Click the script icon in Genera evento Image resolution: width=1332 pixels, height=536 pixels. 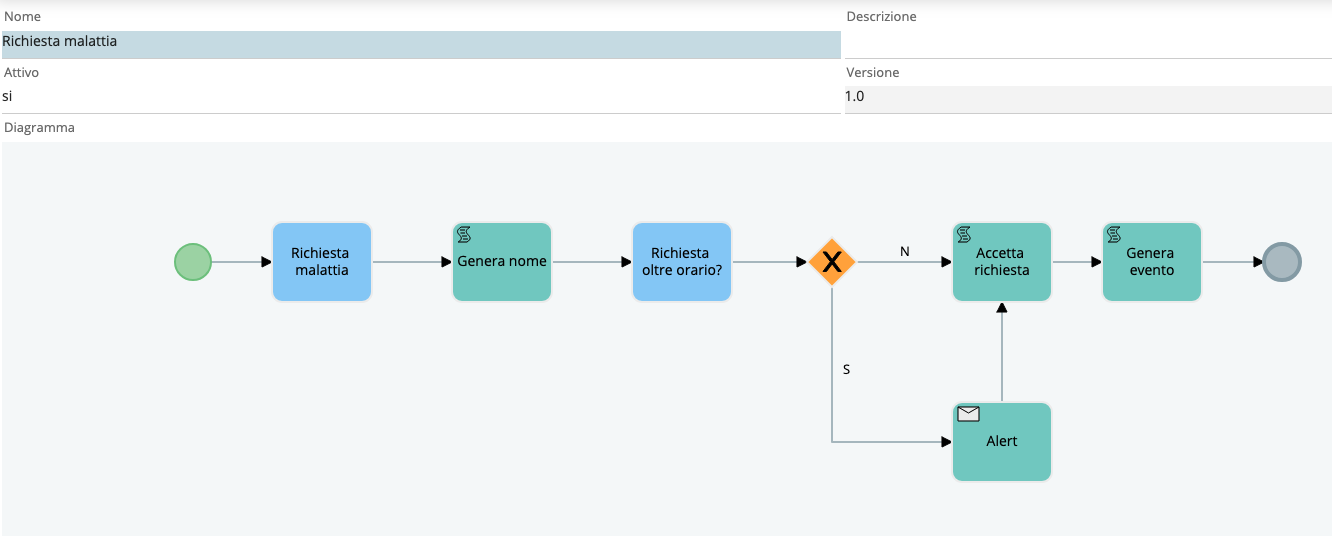pyautogui.click(x=1114, y=234)
